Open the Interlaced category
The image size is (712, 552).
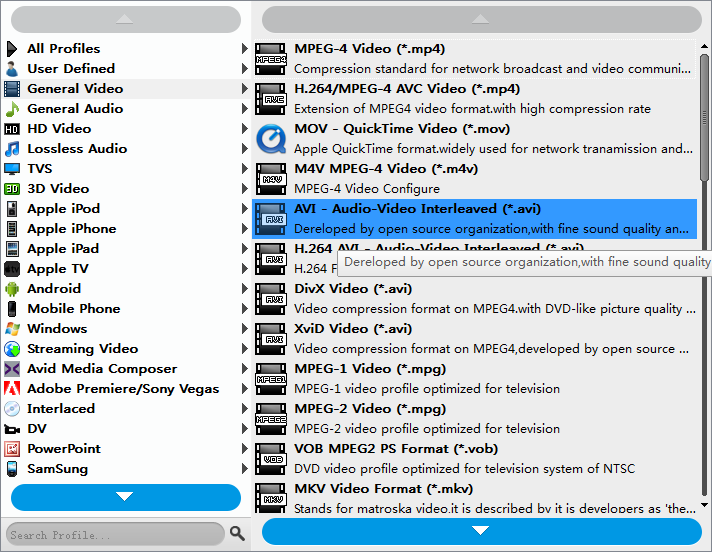click(x=126, y=409)
